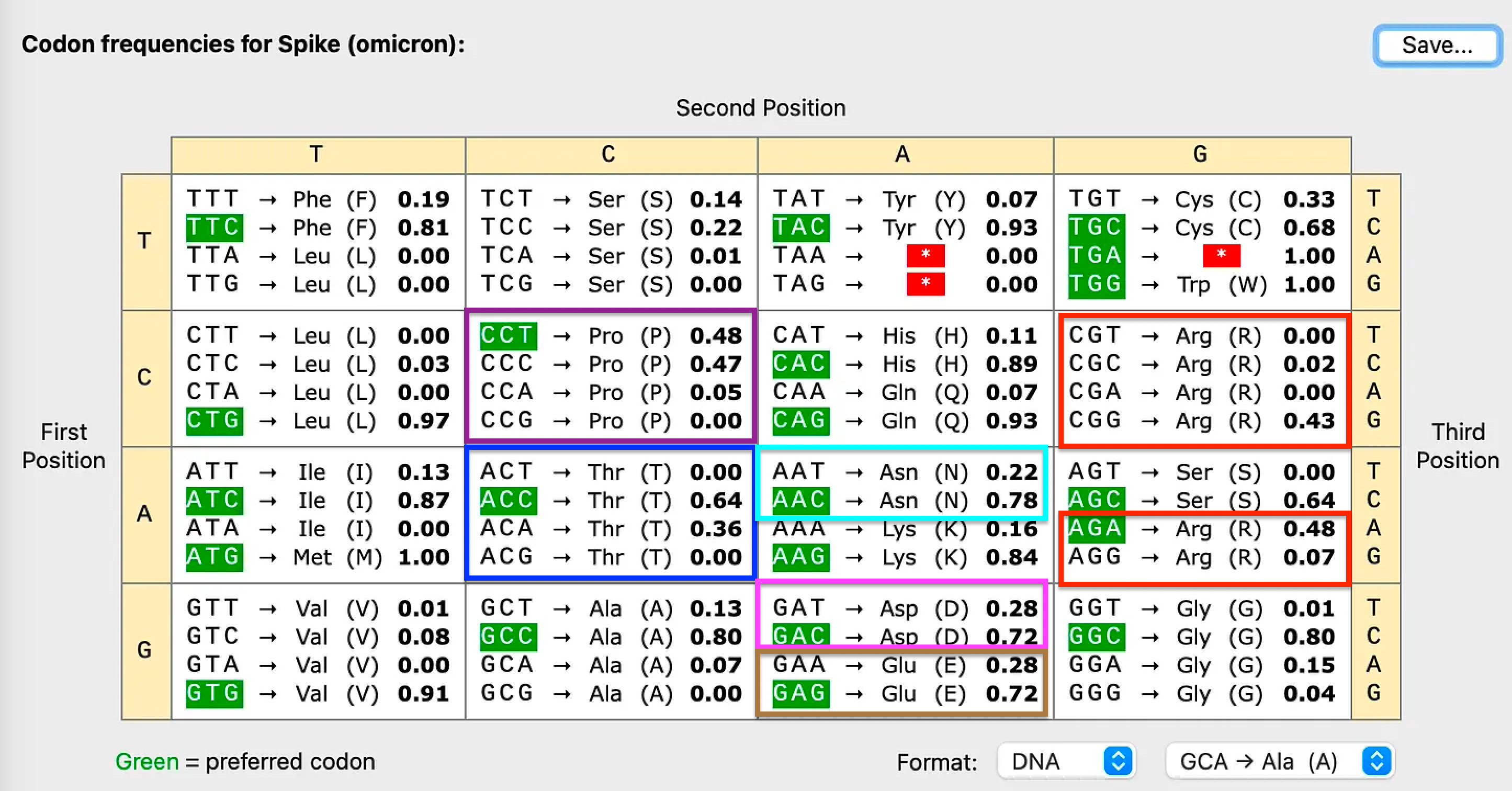1512x791 pixels.
Task: Click the second position column header T
Action: pyautogui.click(x=317, y=154)
